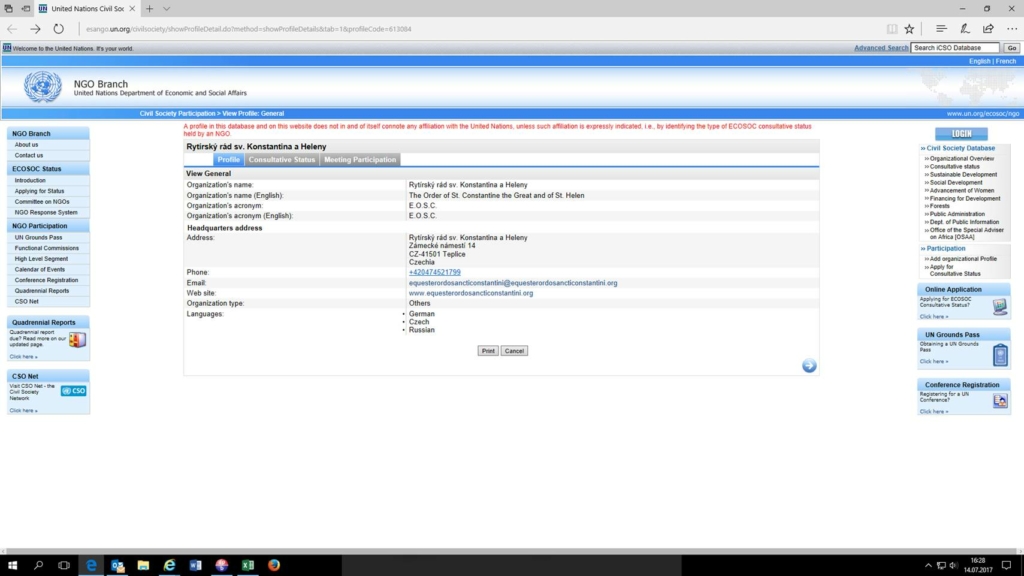The image size is (1024, 576).
Task: Open Edge Settings and more menu
Action: [1012, 29]
